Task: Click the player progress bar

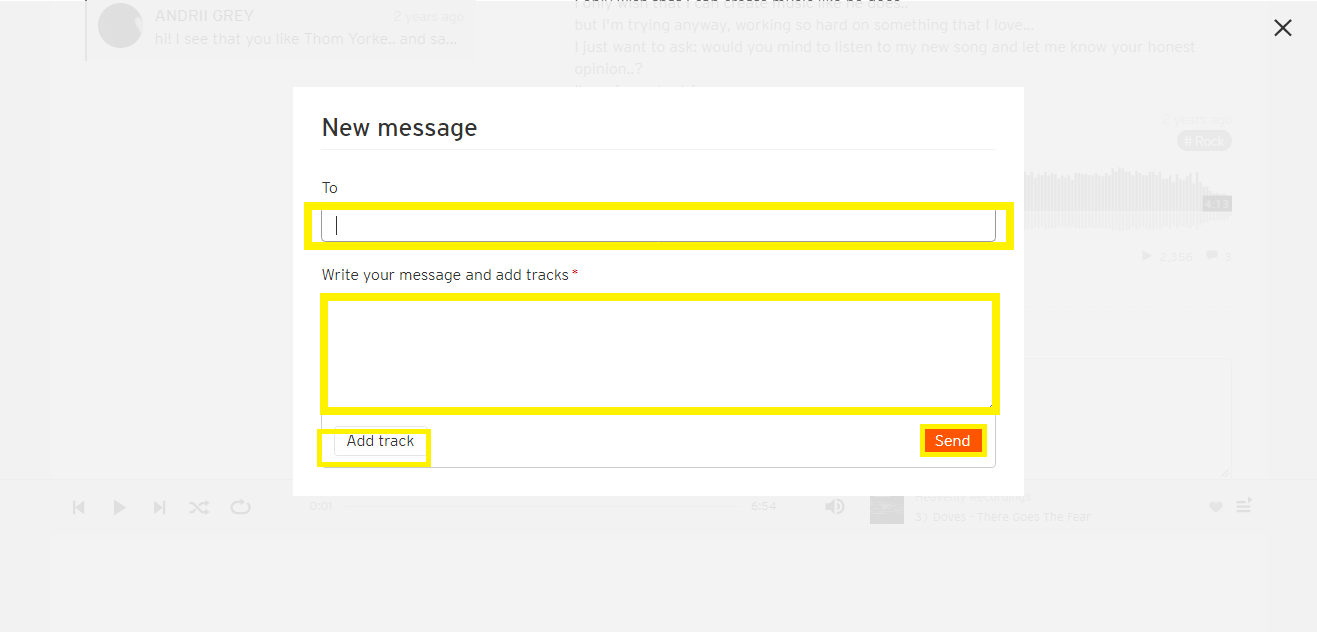Action: 543,507
